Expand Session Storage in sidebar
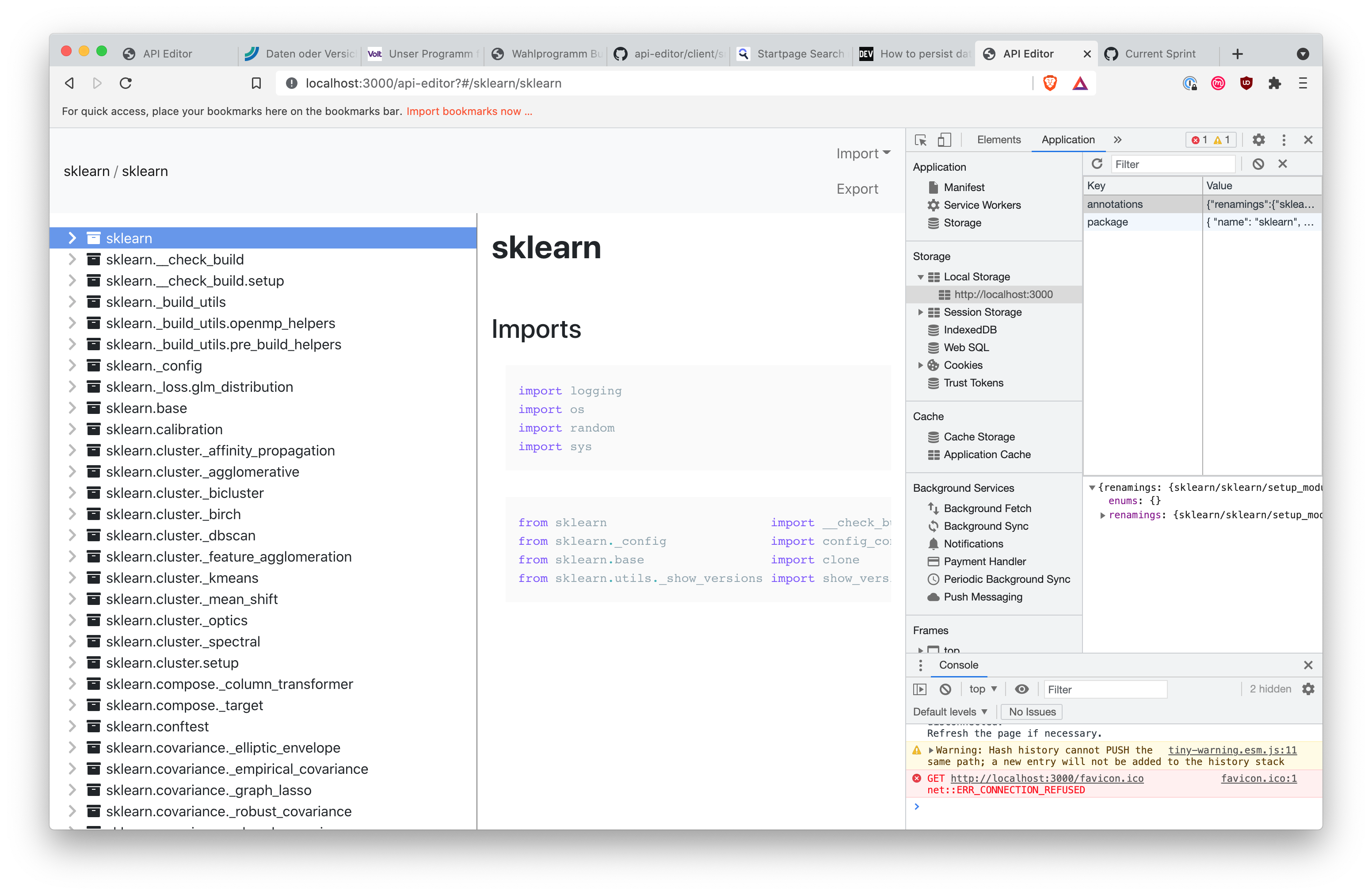Viewport: 1372px width, 895px height. (x=921, y=312)
